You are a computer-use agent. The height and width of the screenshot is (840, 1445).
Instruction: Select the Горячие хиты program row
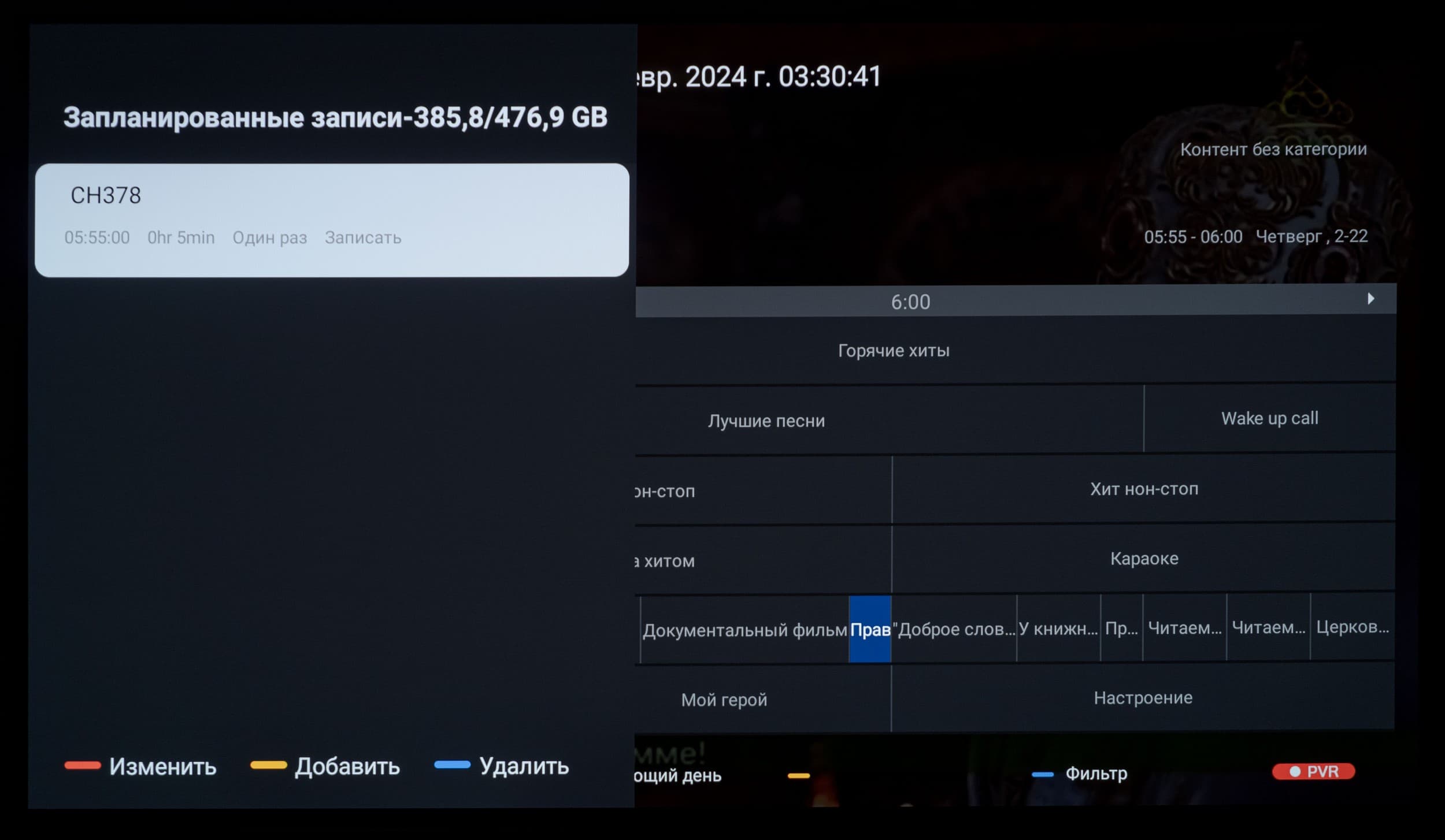tap(894, 351)
